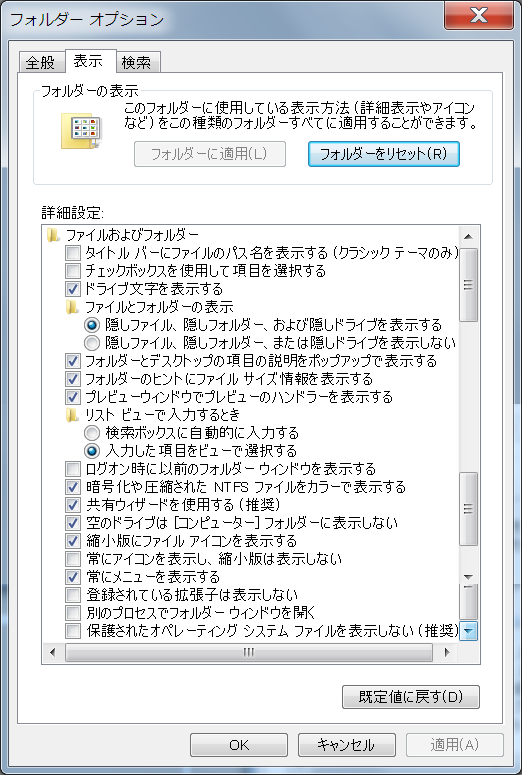Click the キャンセル button
Viewport: 522px width, 775px height.
pyautogui.click(x=347, y=745)
